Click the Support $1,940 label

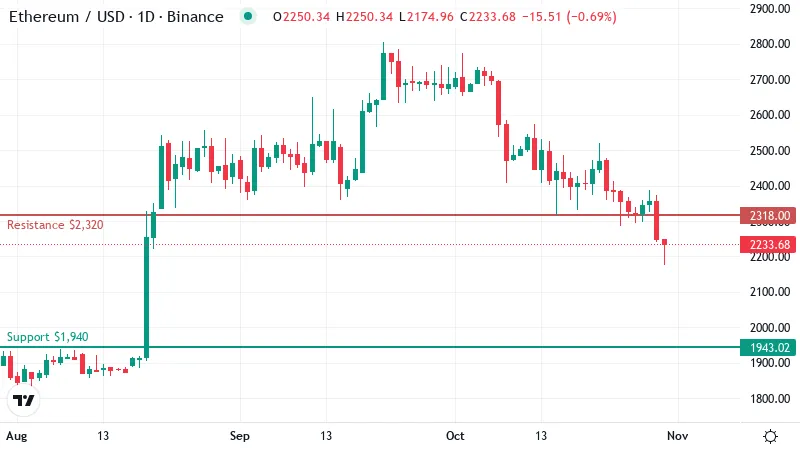(x=47, y=337)
